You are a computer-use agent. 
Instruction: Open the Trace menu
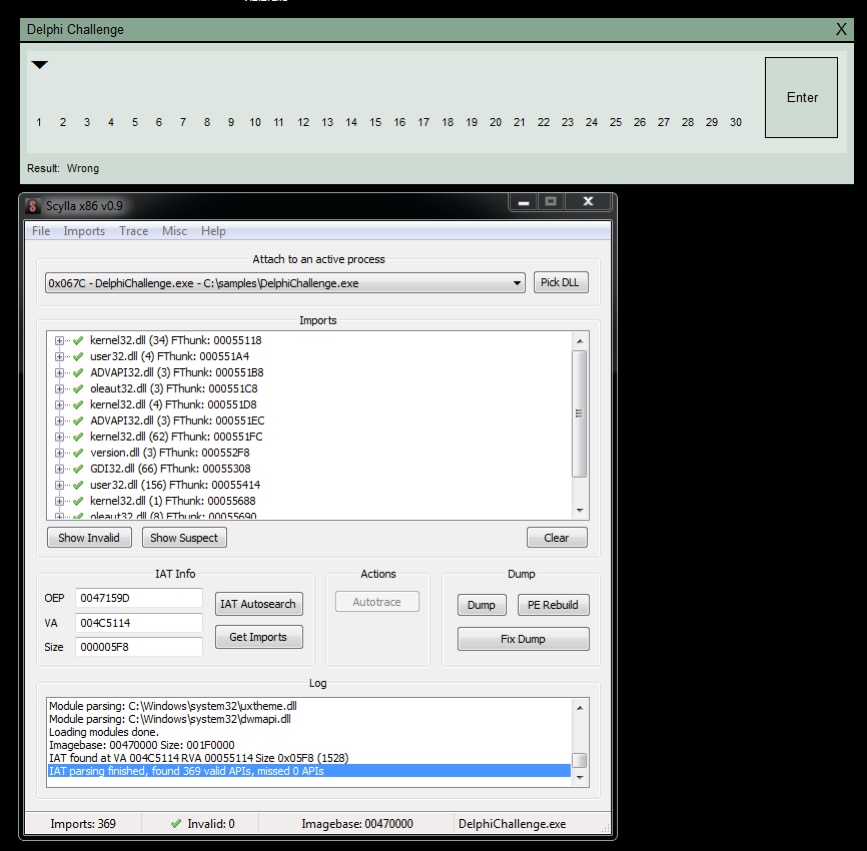(133, 231)
